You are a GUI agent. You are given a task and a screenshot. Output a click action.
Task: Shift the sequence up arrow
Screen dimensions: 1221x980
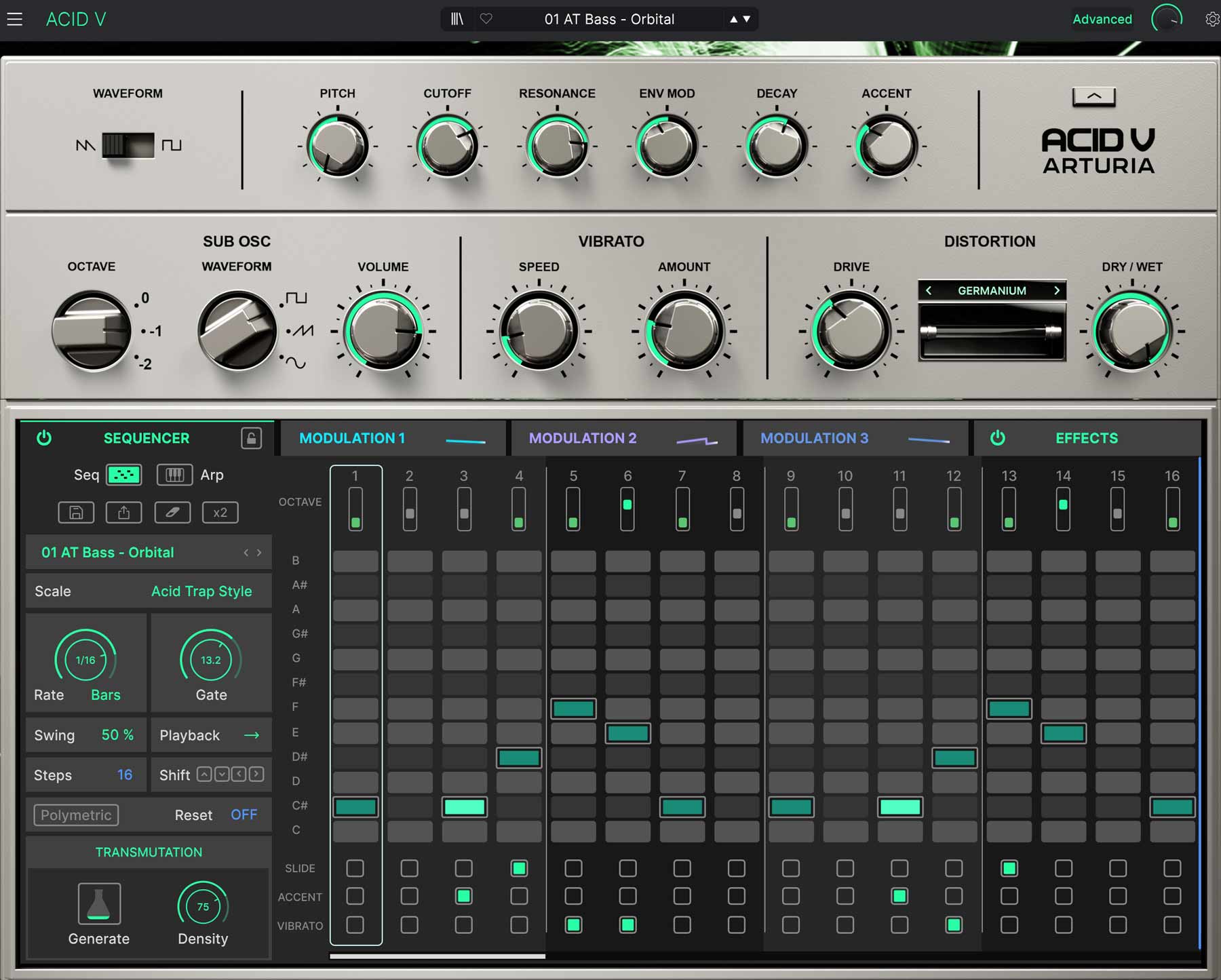(x=204, y=774)
